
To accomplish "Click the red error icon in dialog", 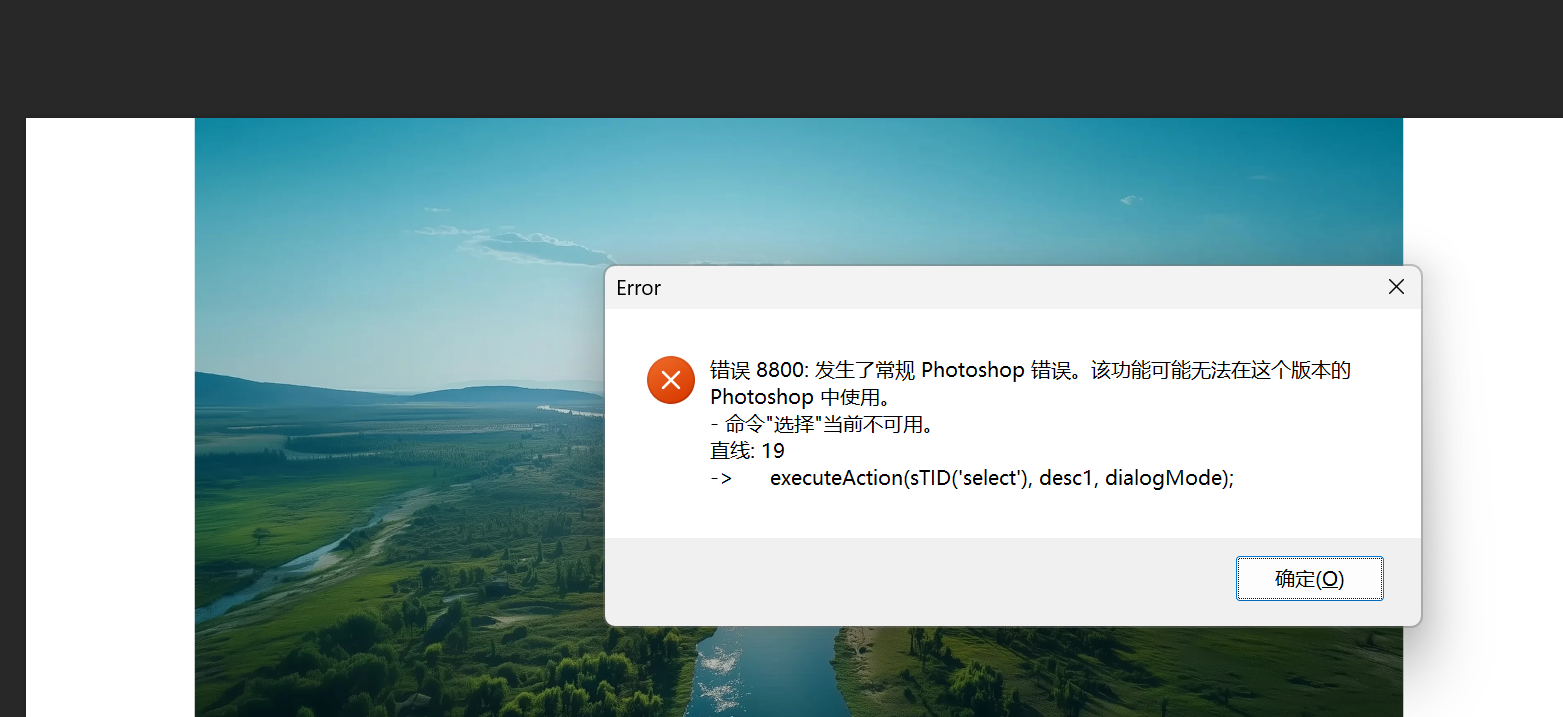I will pos(670,380).
